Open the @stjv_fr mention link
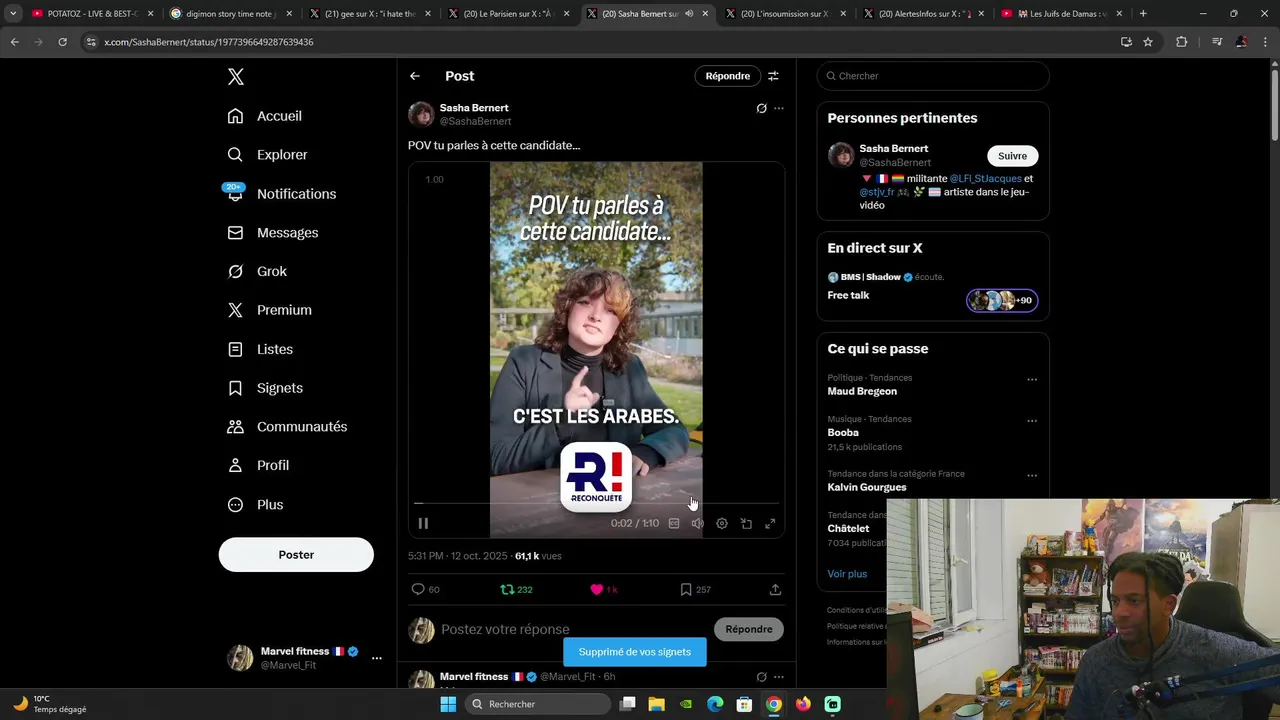 [x=876, y=192]
